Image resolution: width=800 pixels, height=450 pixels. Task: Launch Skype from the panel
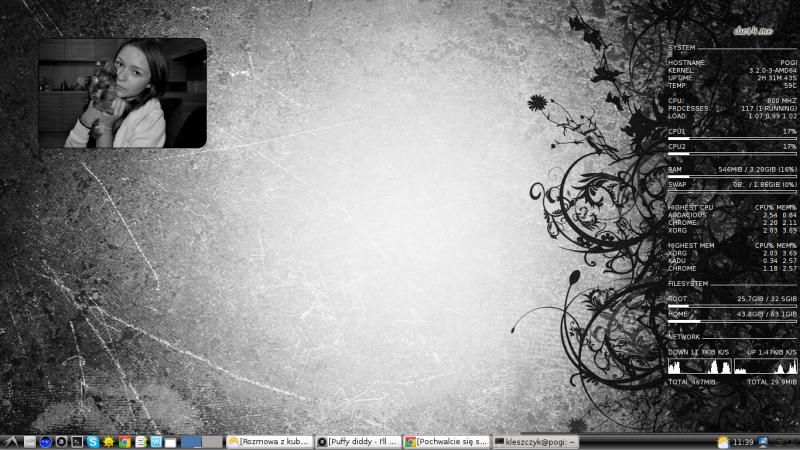point(93,441)
